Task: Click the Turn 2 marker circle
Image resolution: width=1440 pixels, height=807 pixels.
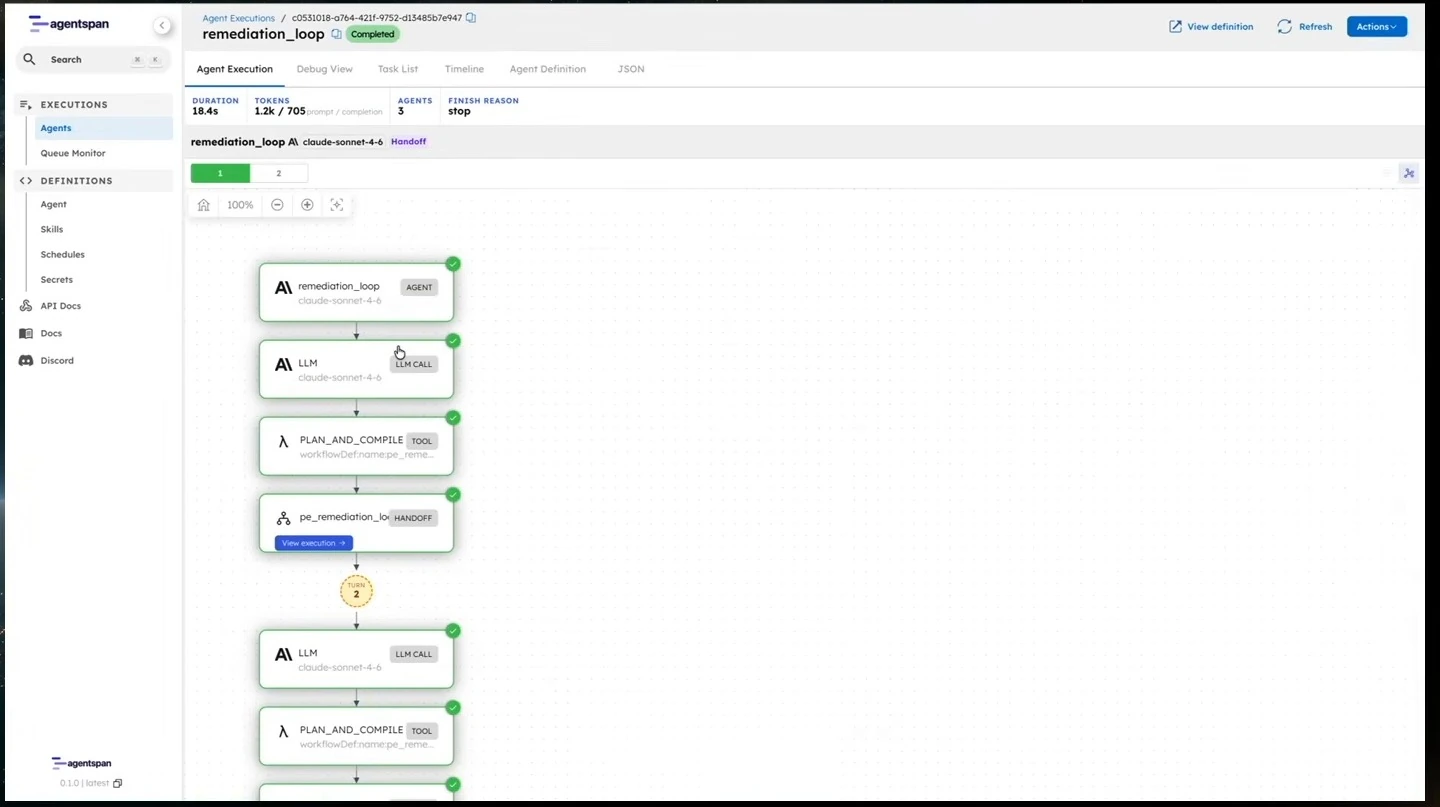Action: click(356, 591)
